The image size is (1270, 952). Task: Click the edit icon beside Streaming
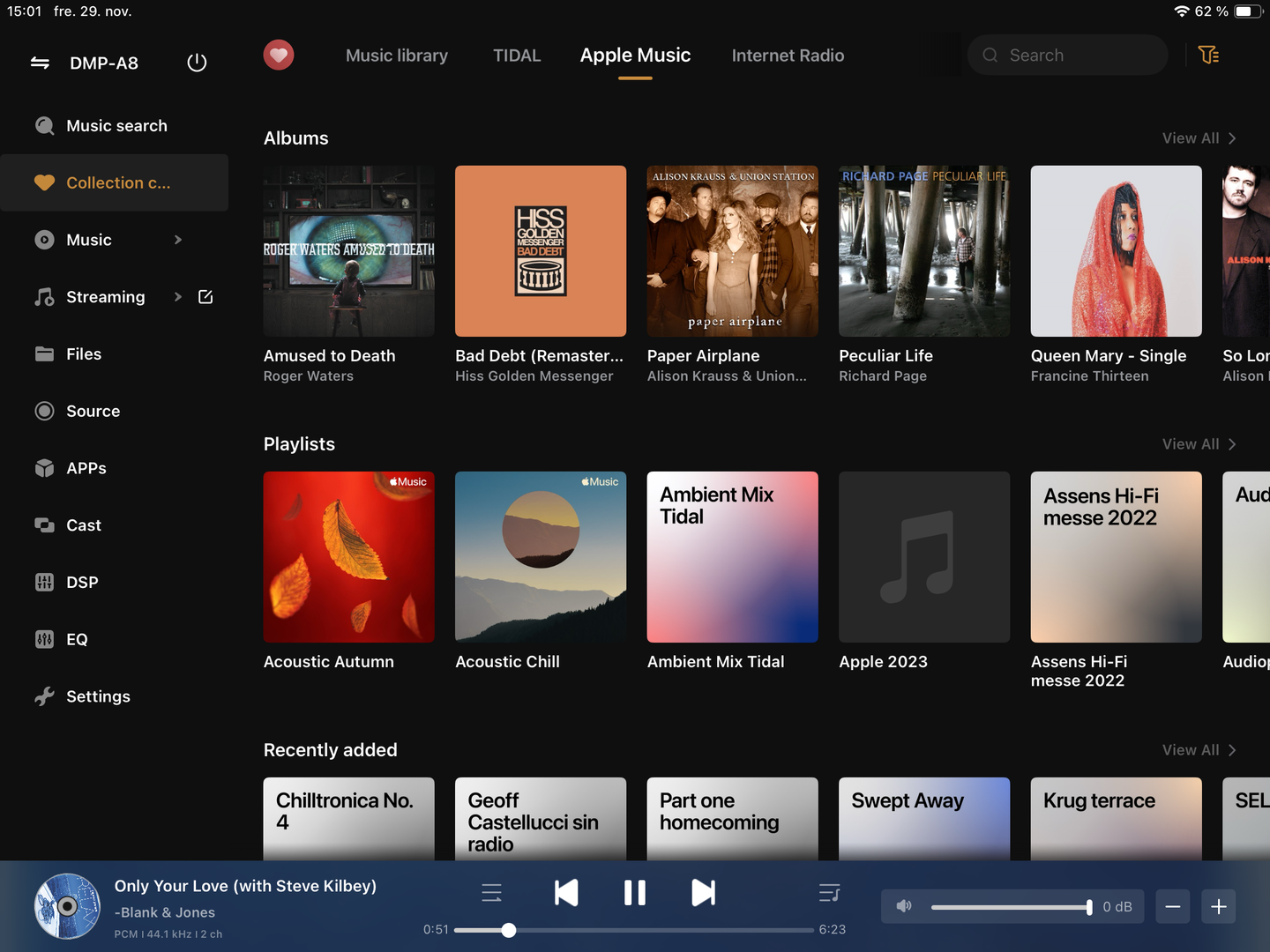(205, 297)
